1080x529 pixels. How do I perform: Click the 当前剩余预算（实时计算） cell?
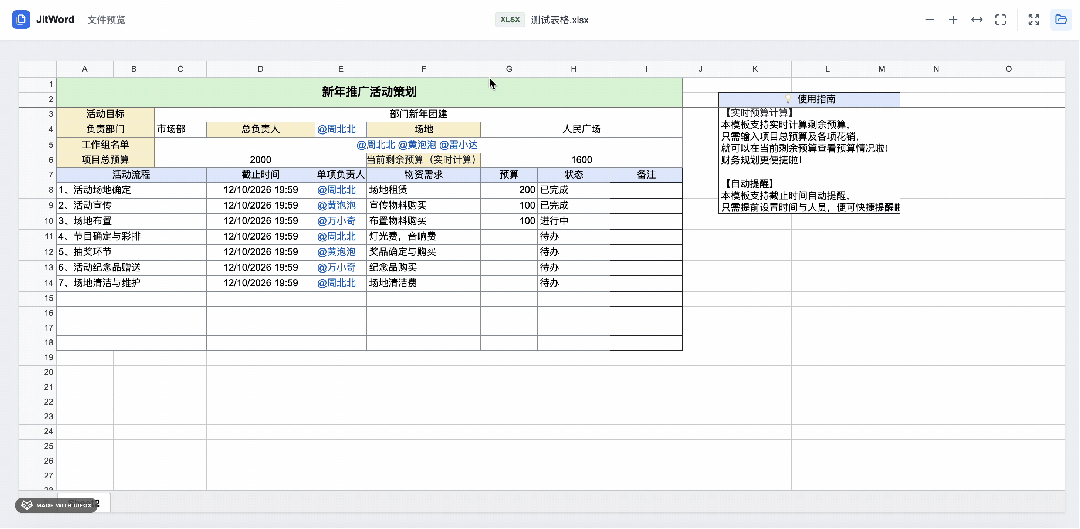coord(424,160)
